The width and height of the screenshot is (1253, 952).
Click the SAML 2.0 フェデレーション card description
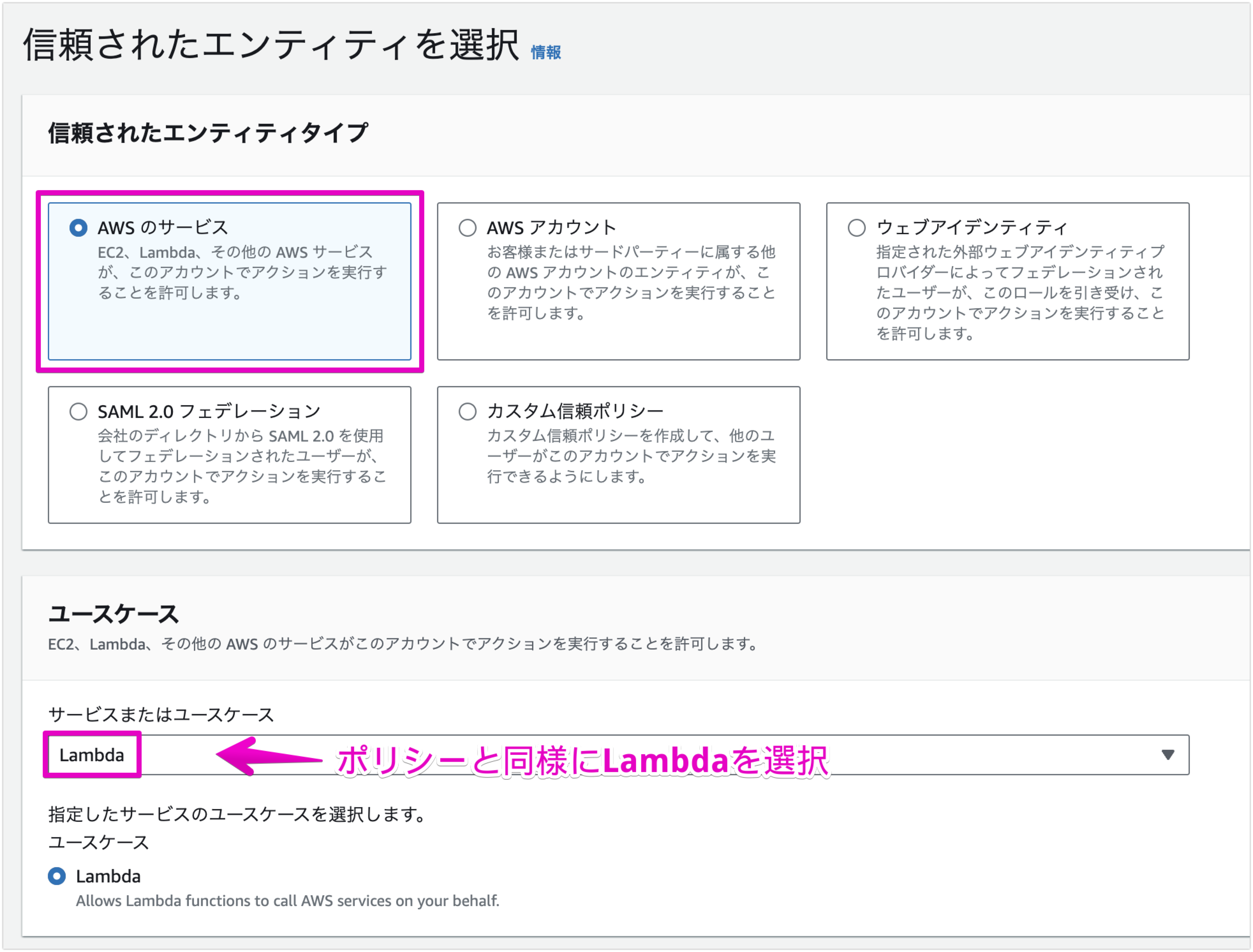click(241, 466)
